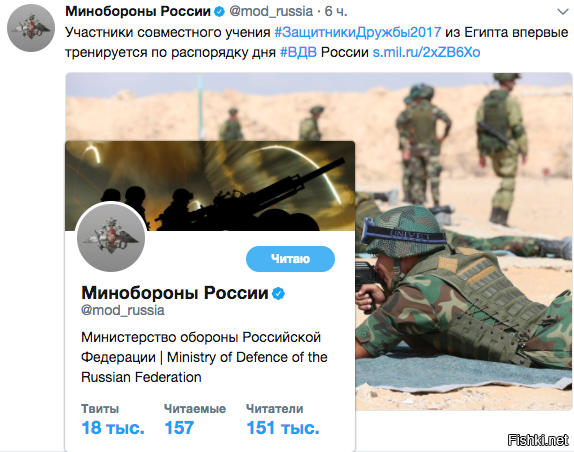Click @mod_russia handle in hover card
The width and height of the screenshot is (574, 452).
tap(123, 310)
